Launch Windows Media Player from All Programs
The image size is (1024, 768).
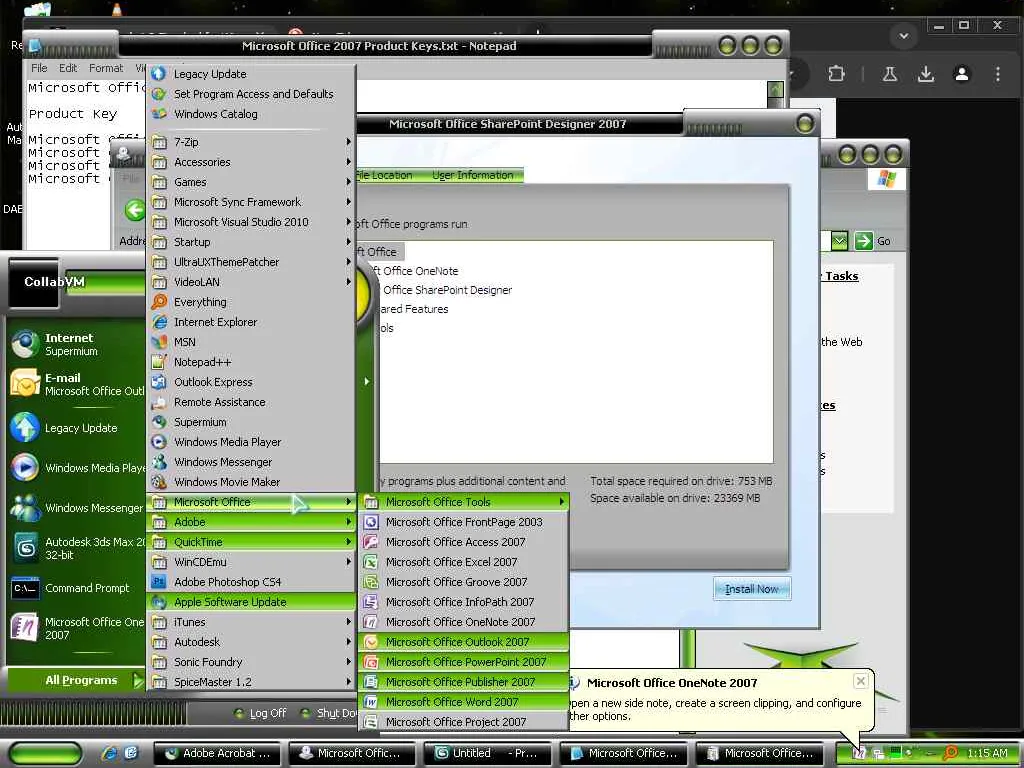251,442
